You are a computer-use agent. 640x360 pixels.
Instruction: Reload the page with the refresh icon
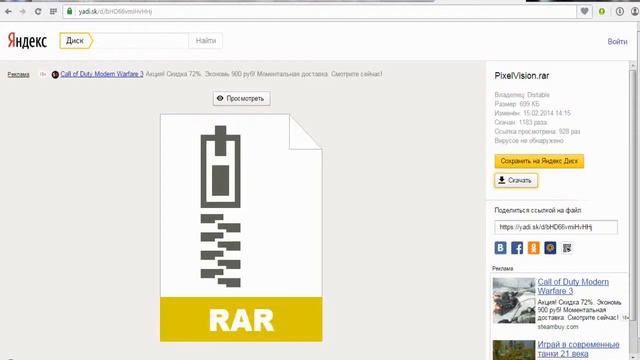tap(38, 11)
